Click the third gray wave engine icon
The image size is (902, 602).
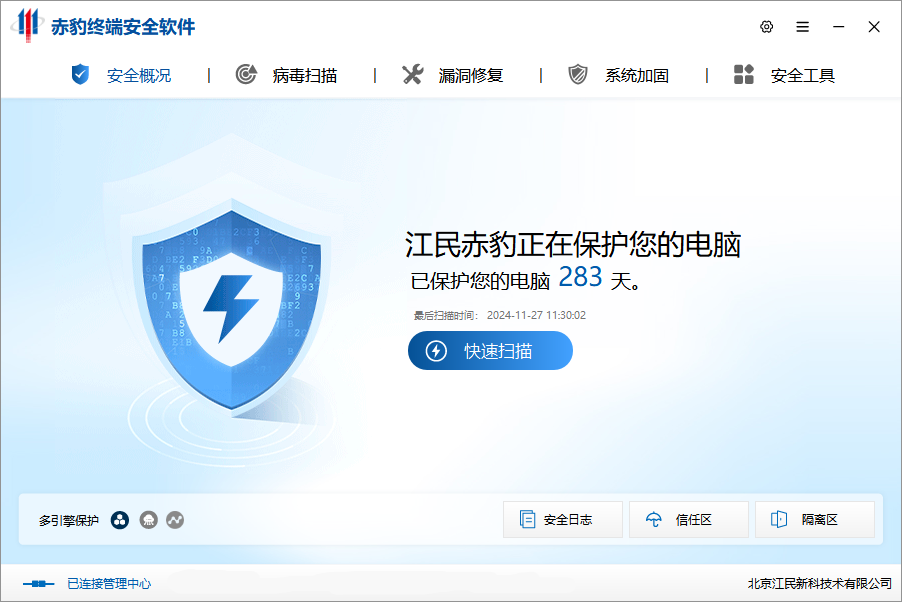(x=175, y=520)
